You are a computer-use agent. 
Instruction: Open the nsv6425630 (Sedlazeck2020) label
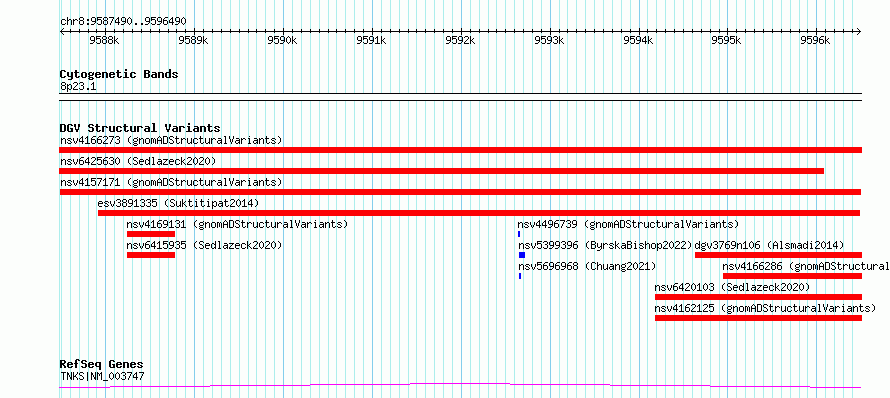click(138, 161)
